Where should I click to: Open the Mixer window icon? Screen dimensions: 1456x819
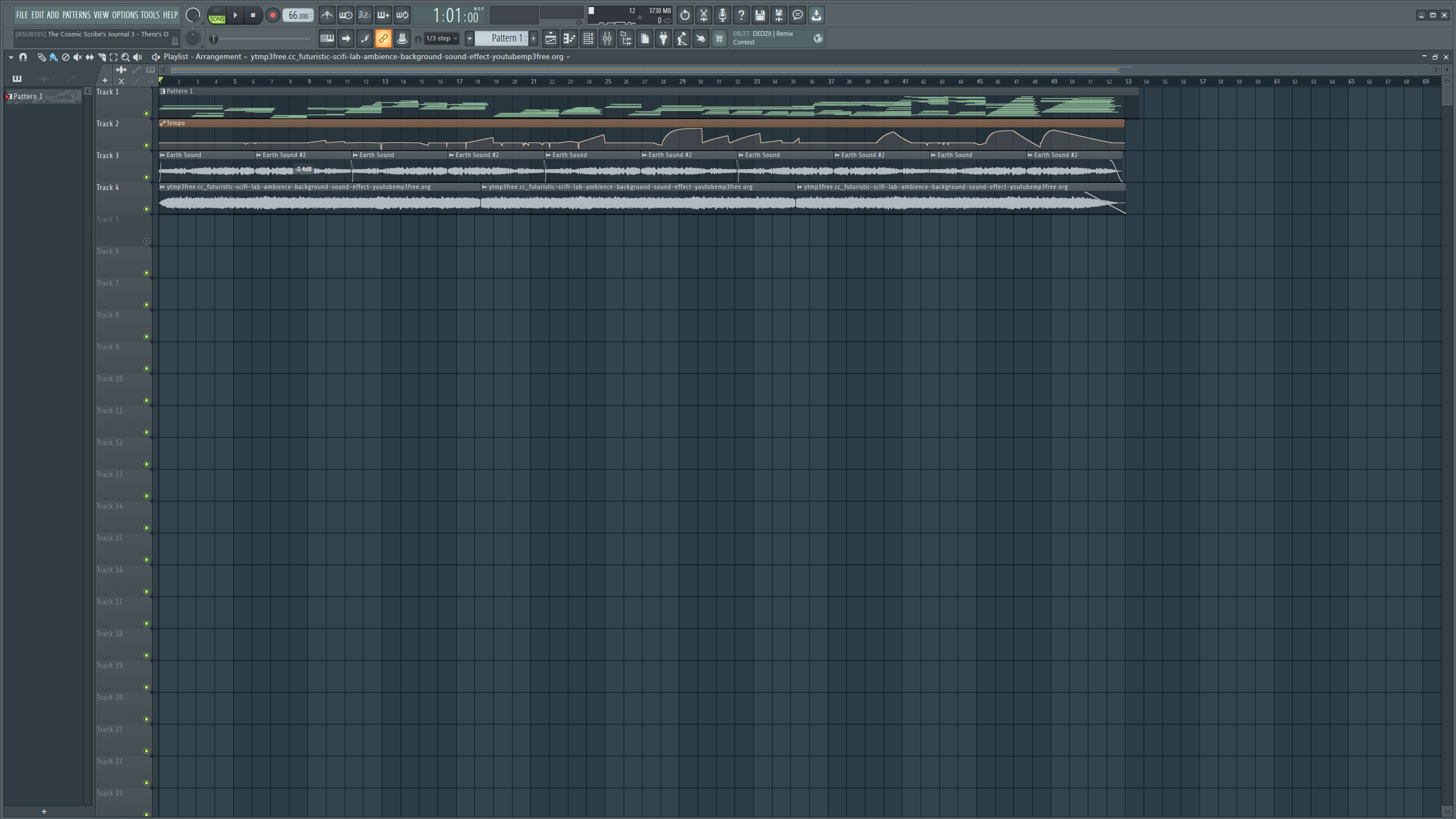coord(607,39)
